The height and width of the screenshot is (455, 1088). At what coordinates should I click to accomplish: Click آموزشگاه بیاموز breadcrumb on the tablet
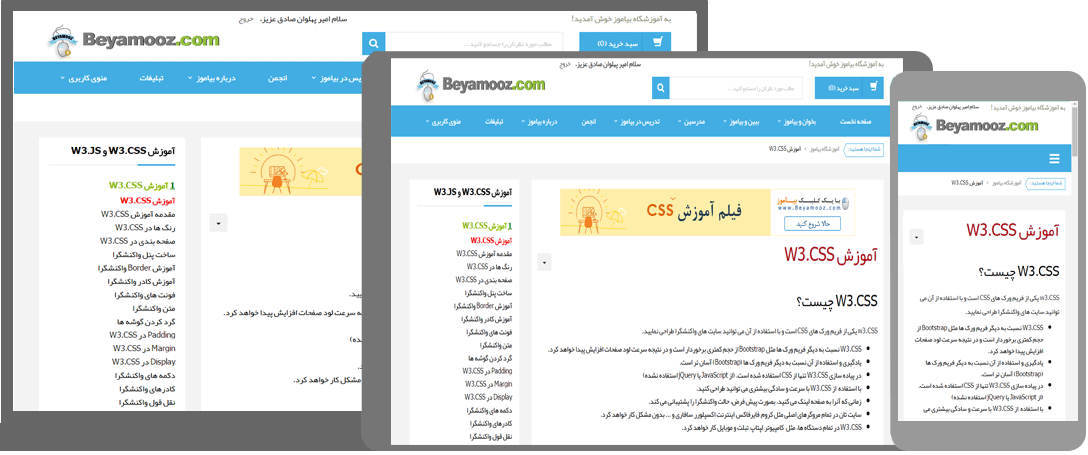coord(826,148)
